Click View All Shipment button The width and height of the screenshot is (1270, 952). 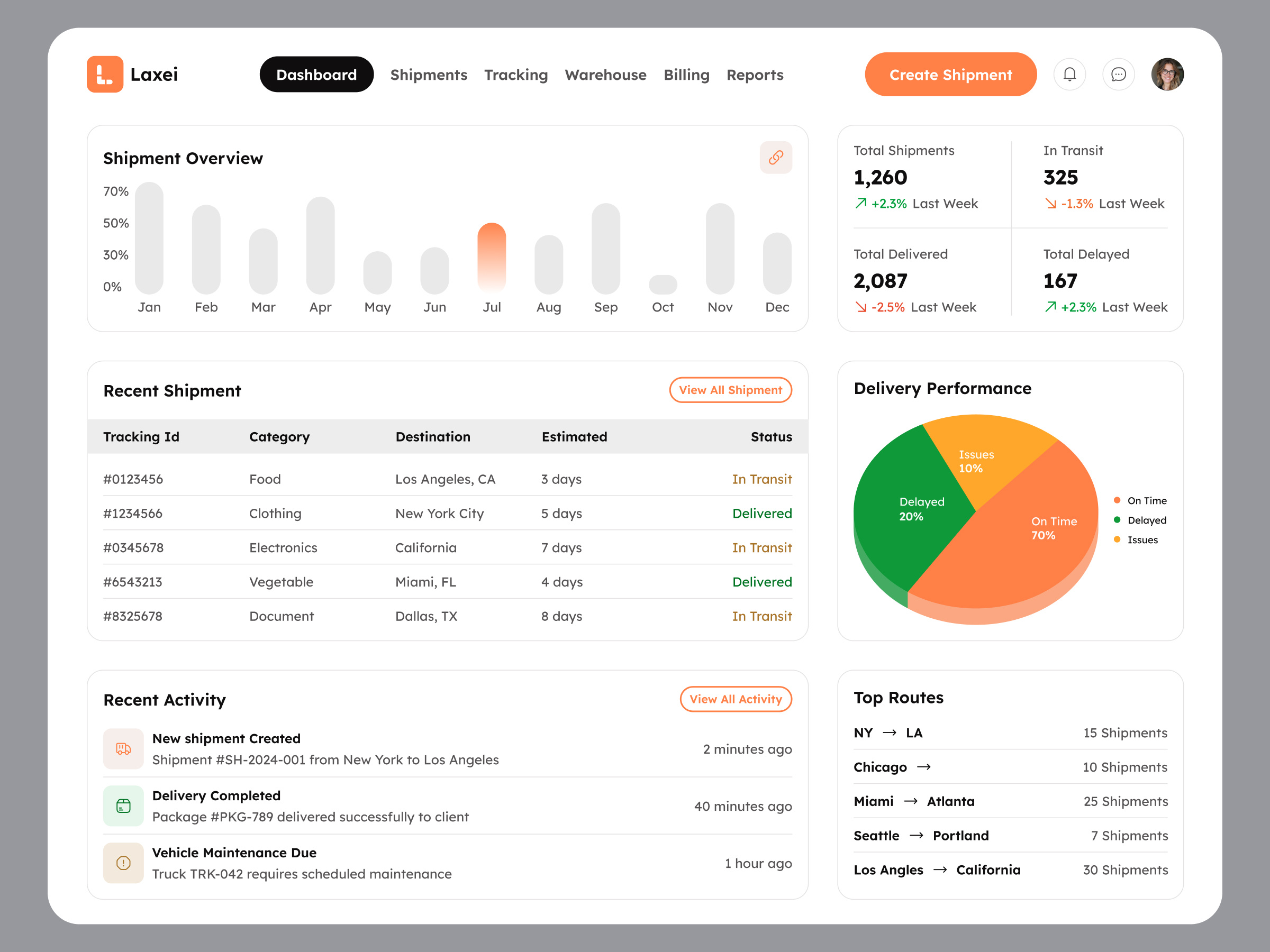730,390
